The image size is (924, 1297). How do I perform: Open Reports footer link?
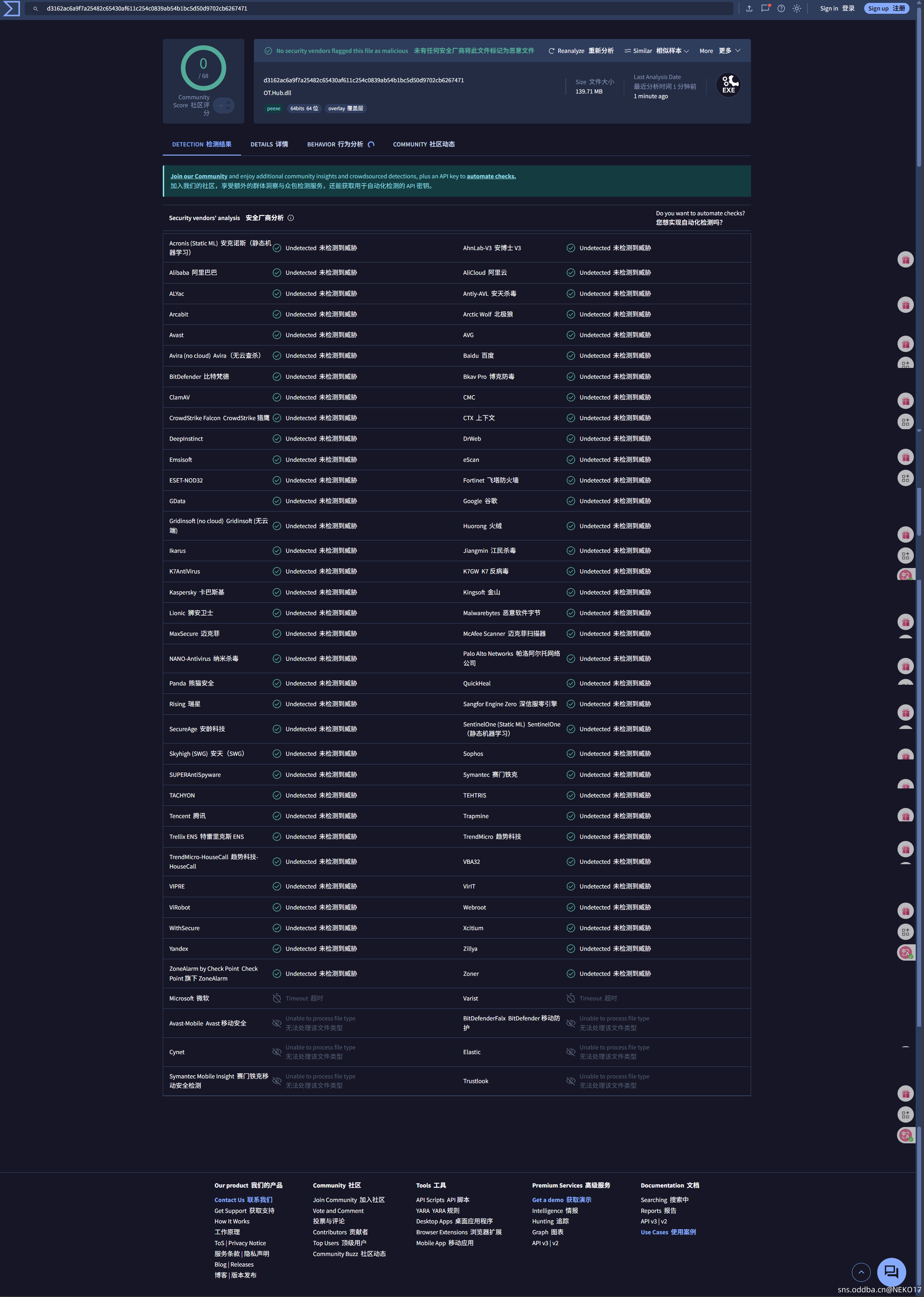tap(658, 1210)
